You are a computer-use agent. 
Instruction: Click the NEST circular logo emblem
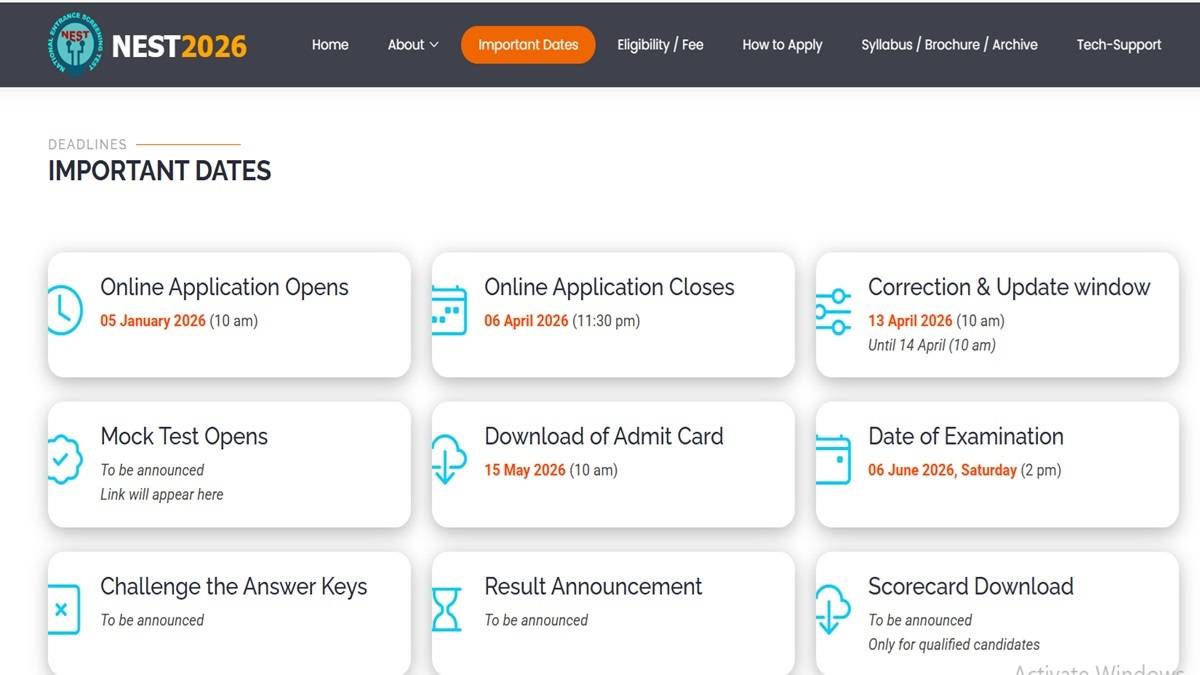(x=76, y=45)
